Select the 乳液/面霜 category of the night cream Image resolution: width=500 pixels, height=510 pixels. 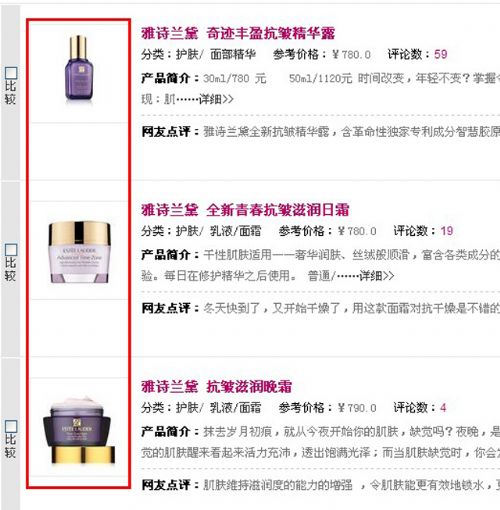coord(235,407)
